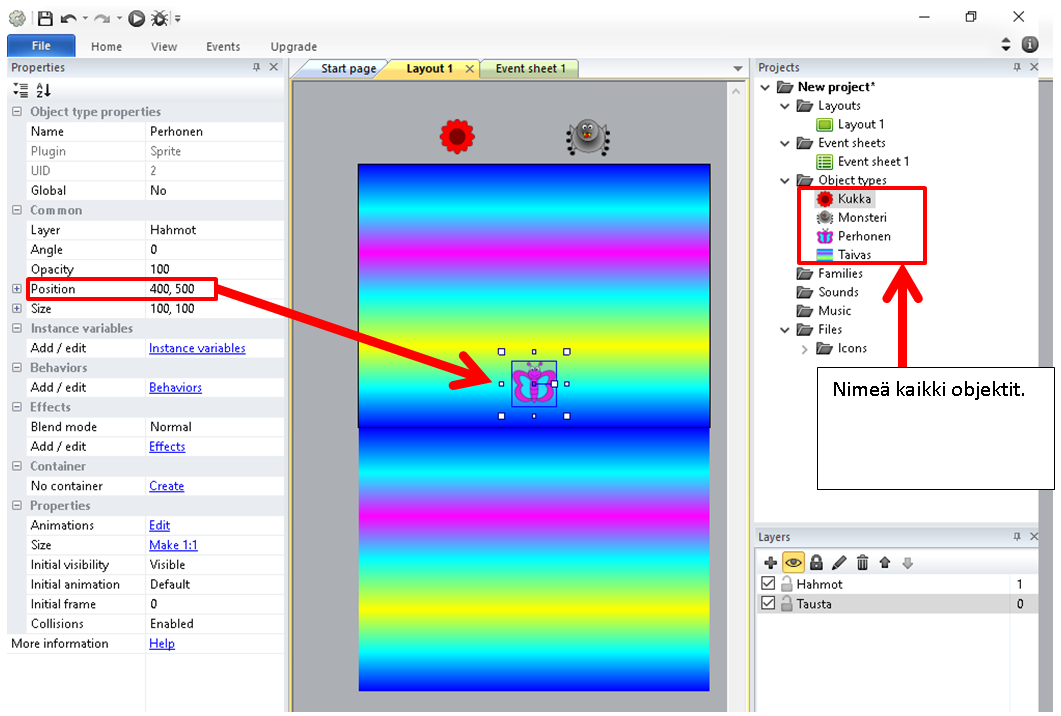Screen dimensions: 1061x716
Task: Click the Instance variables link
Action: 197,348
